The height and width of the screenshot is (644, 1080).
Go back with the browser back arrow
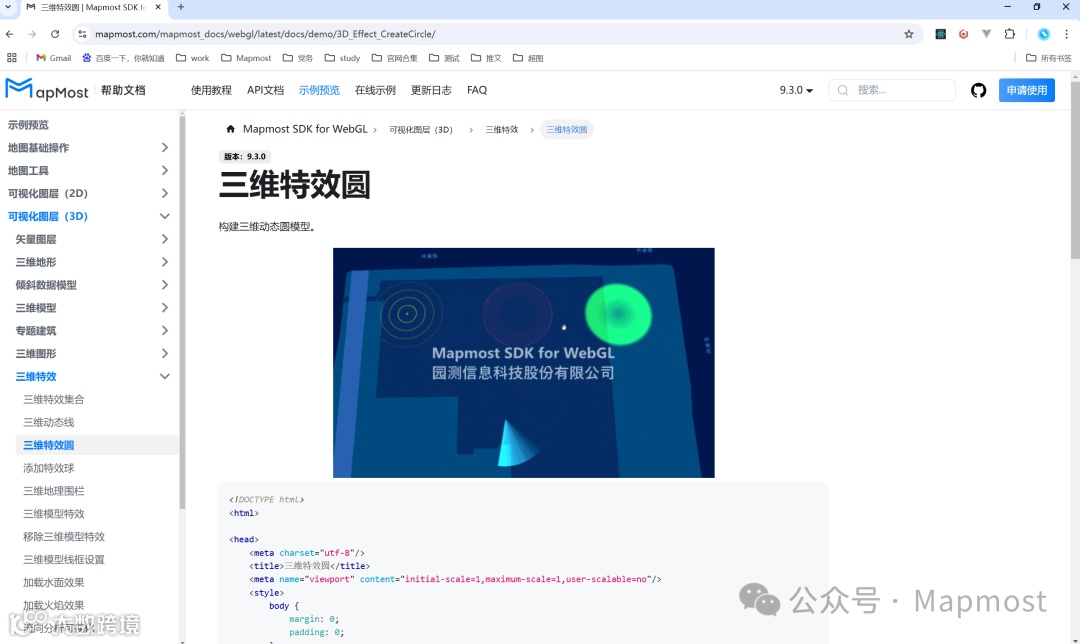click(9, 34)
